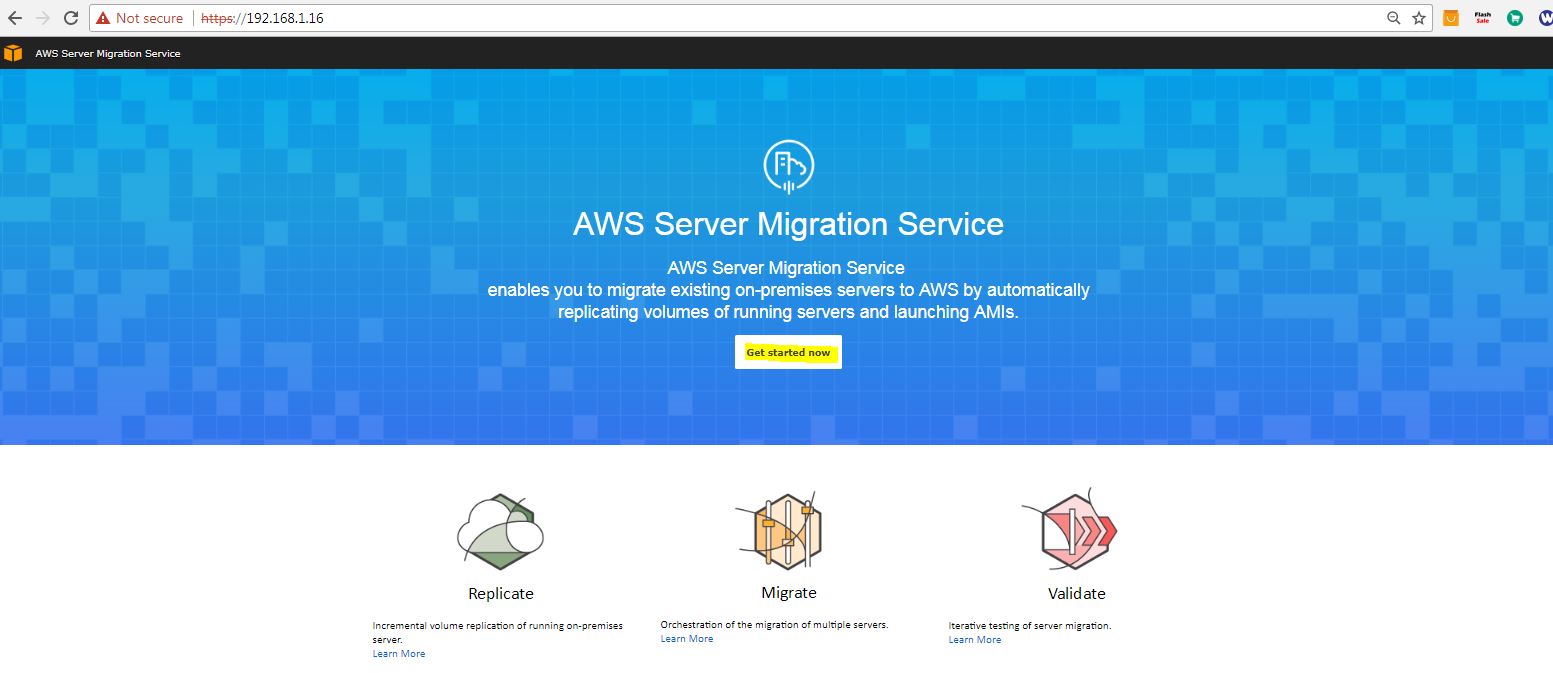This screenshot has width=1553, height=673.
Task: Click the Not secure warning indicator
Action: [140, 18]
